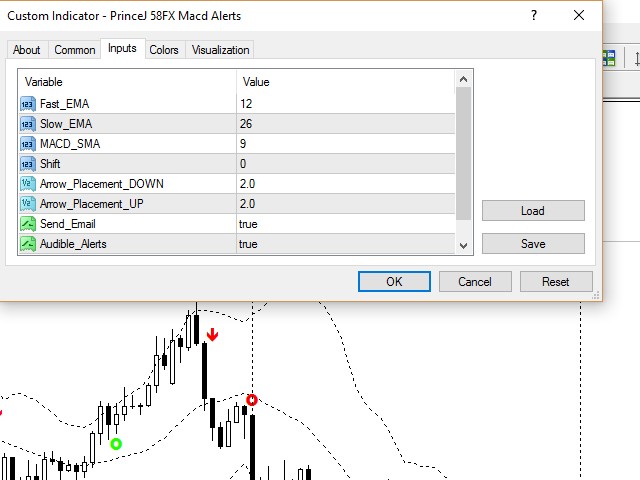Save the current input settings
Viewport: 640px width, 480px height.
tap(533, 244)
